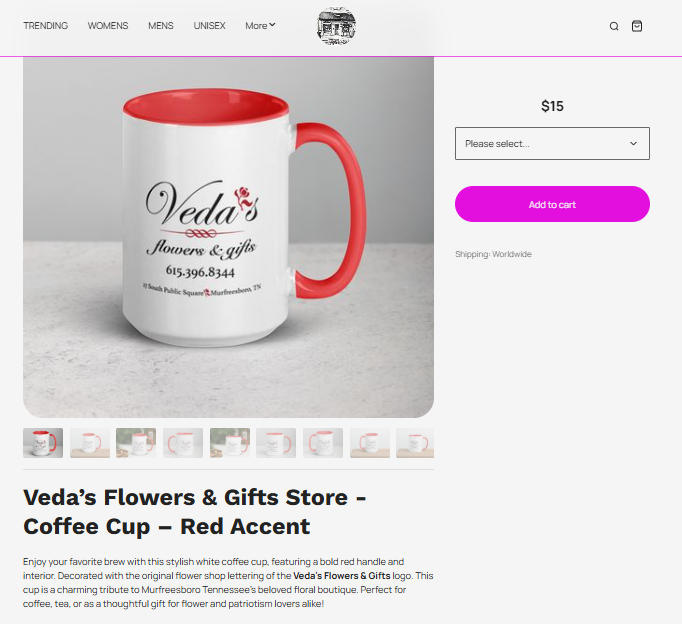
Task: Open the search icon in header
Action: 614,27
